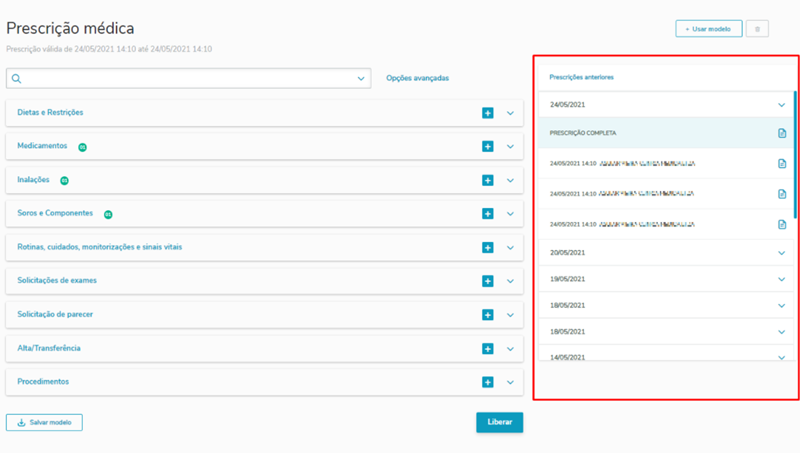Collapse the 24/05/2021 prescriptions group
This screenshot has height=453, width=800.
[x=781, y=105]
